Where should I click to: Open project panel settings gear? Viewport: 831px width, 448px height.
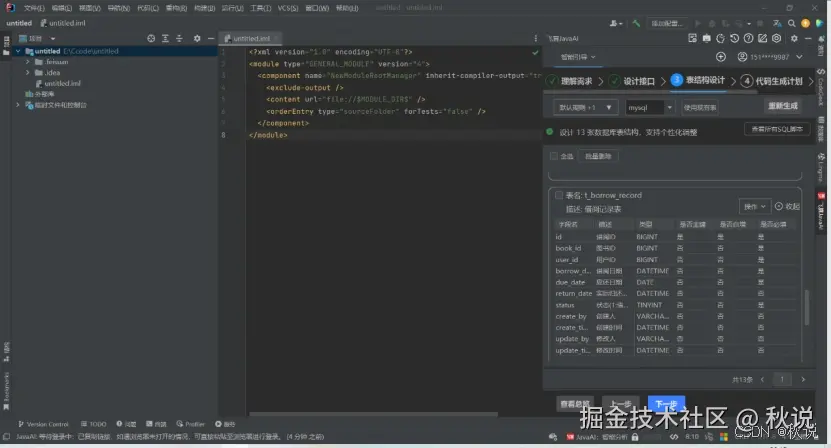[197, 38]
